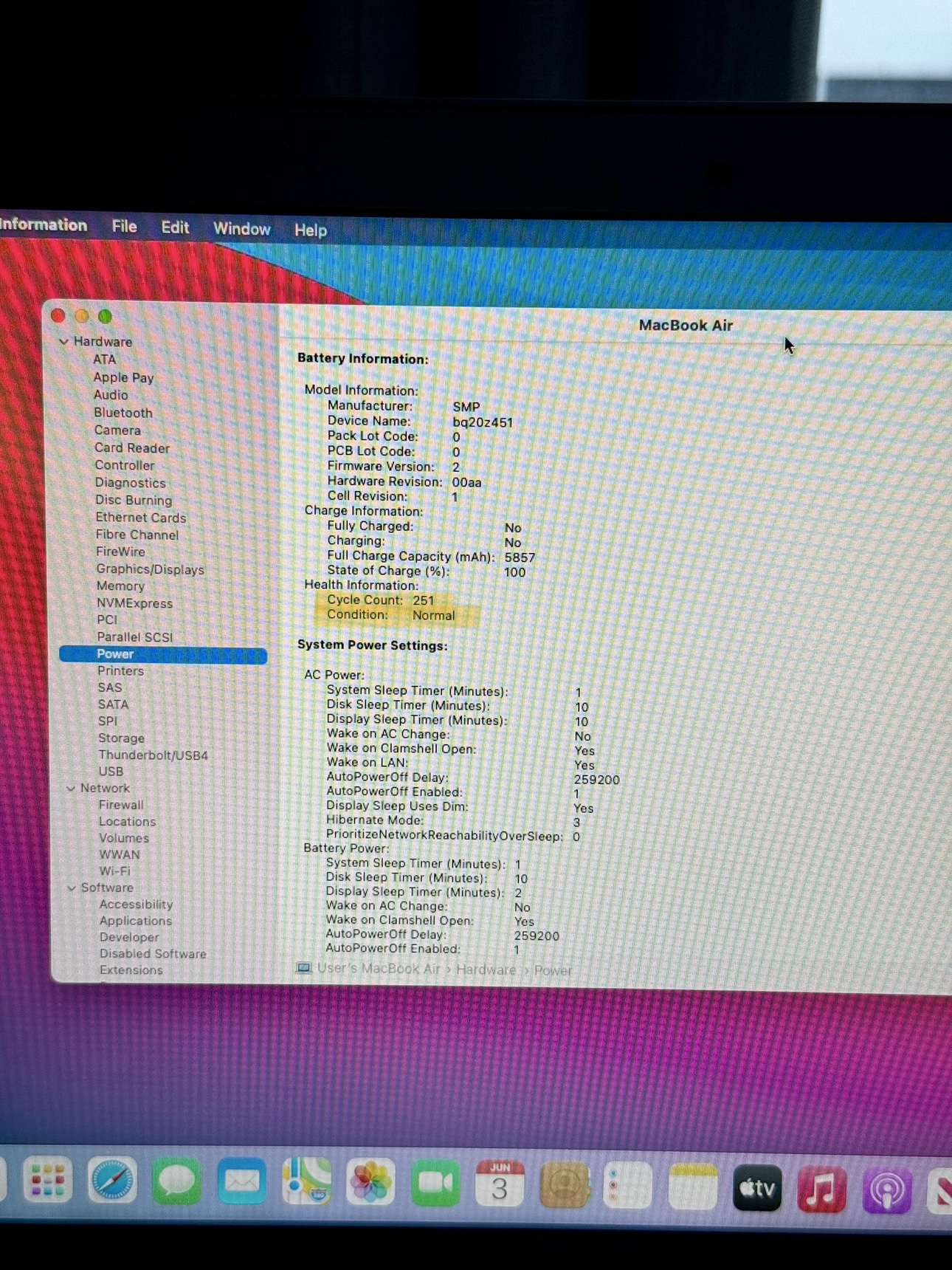
Task: Click Hardware in the bottom path bar
Action: [x=486, y=969]
